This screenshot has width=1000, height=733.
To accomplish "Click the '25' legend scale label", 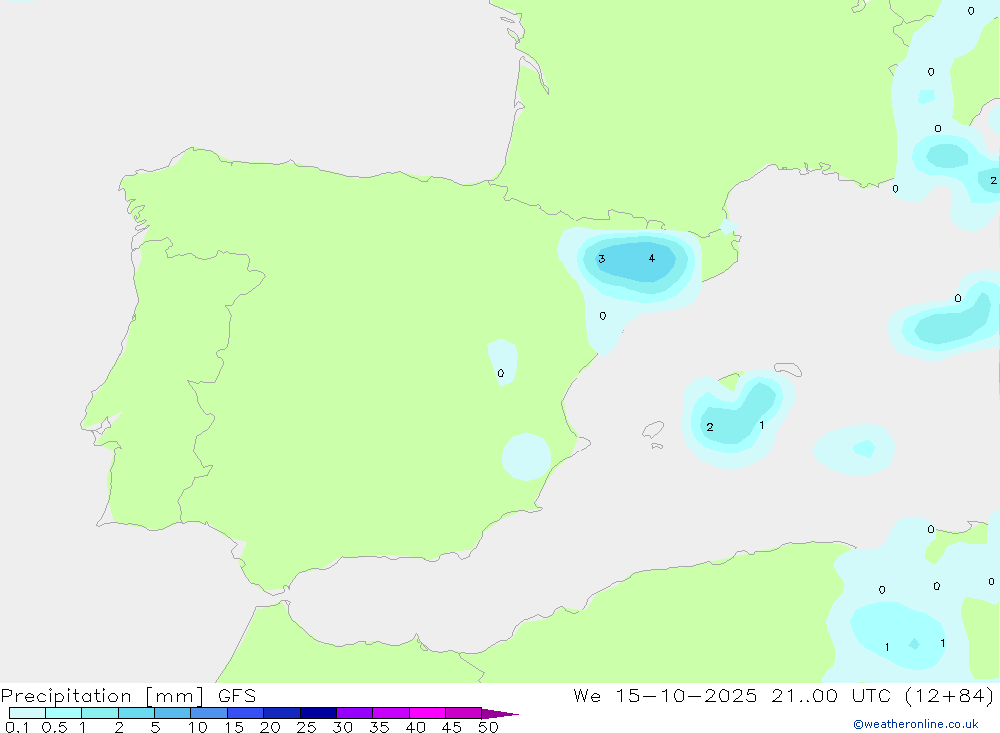I will tap(306, 727).
